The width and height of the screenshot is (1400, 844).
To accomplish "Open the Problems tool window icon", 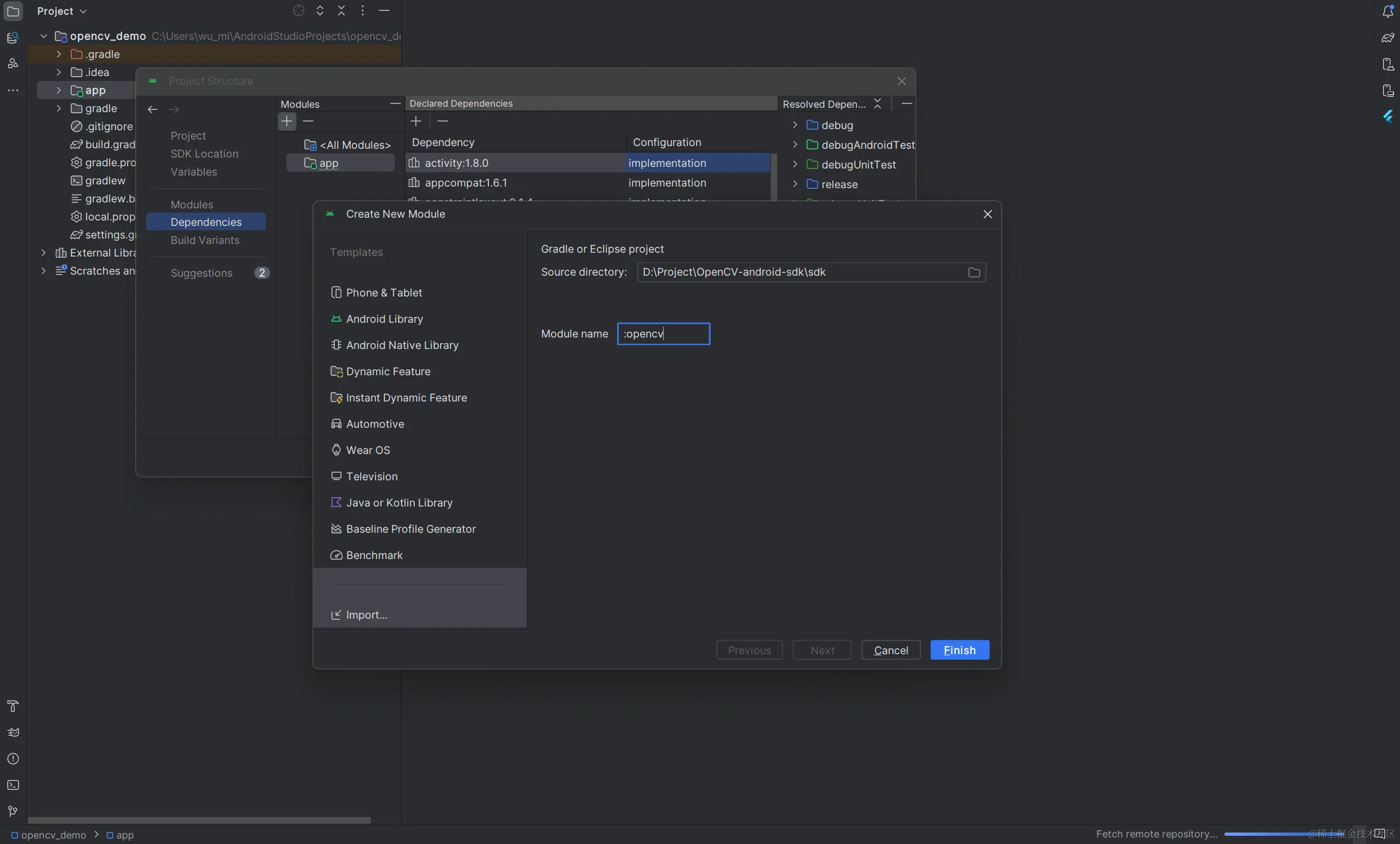I will pos(13,759).
